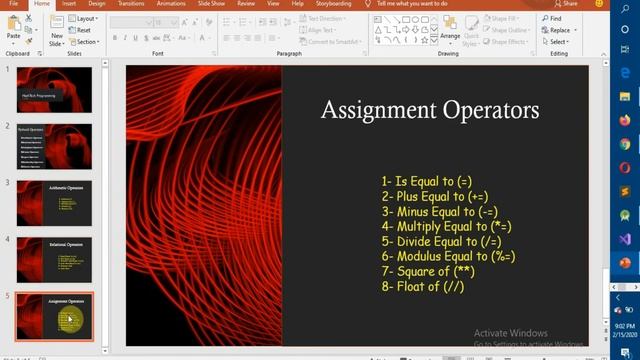This screenshot has height=360, width=640.
Task: Click the Find button
Action: 552,18
